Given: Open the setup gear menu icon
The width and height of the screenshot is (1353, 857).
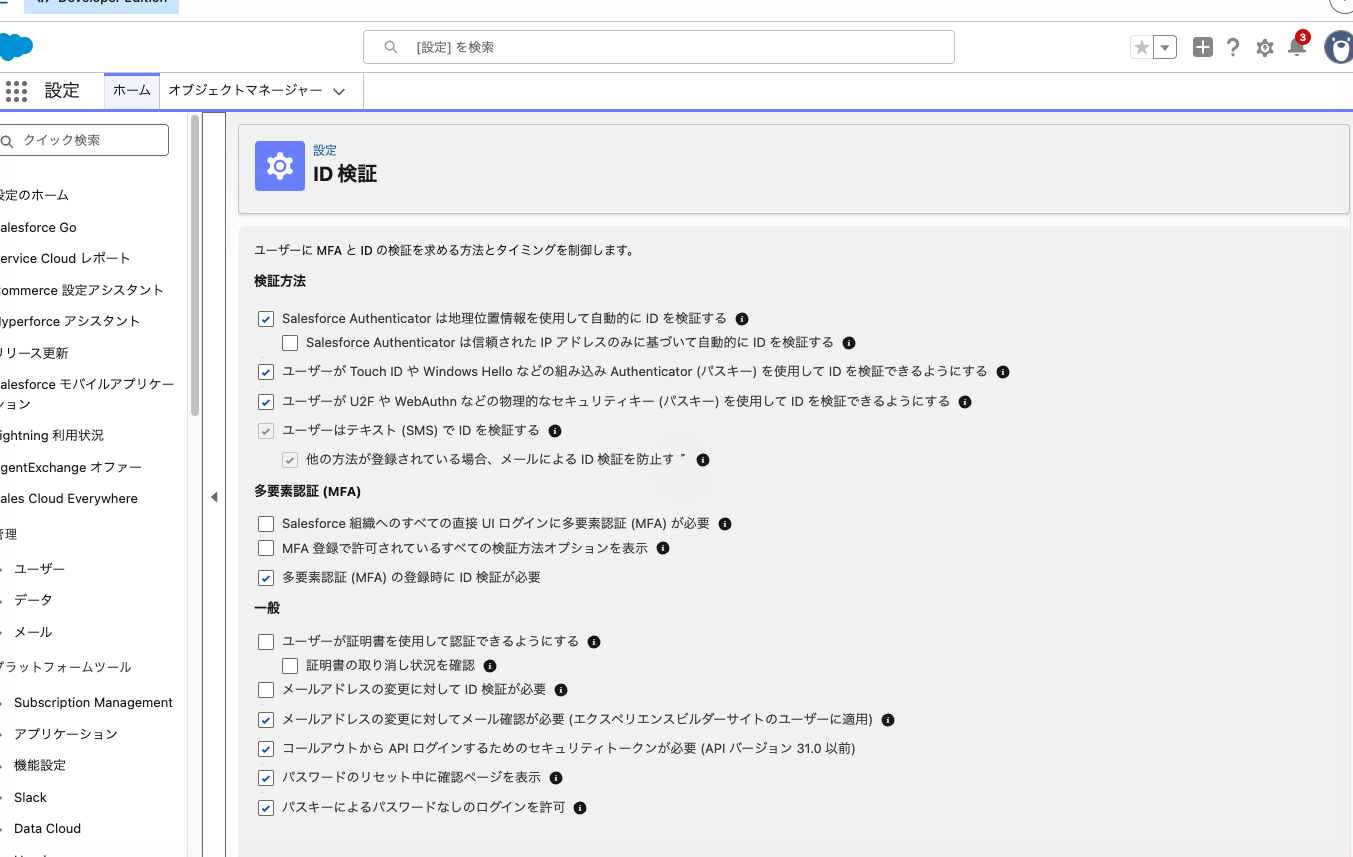Looking at the screenshot, I should (x=1265, y=48).
